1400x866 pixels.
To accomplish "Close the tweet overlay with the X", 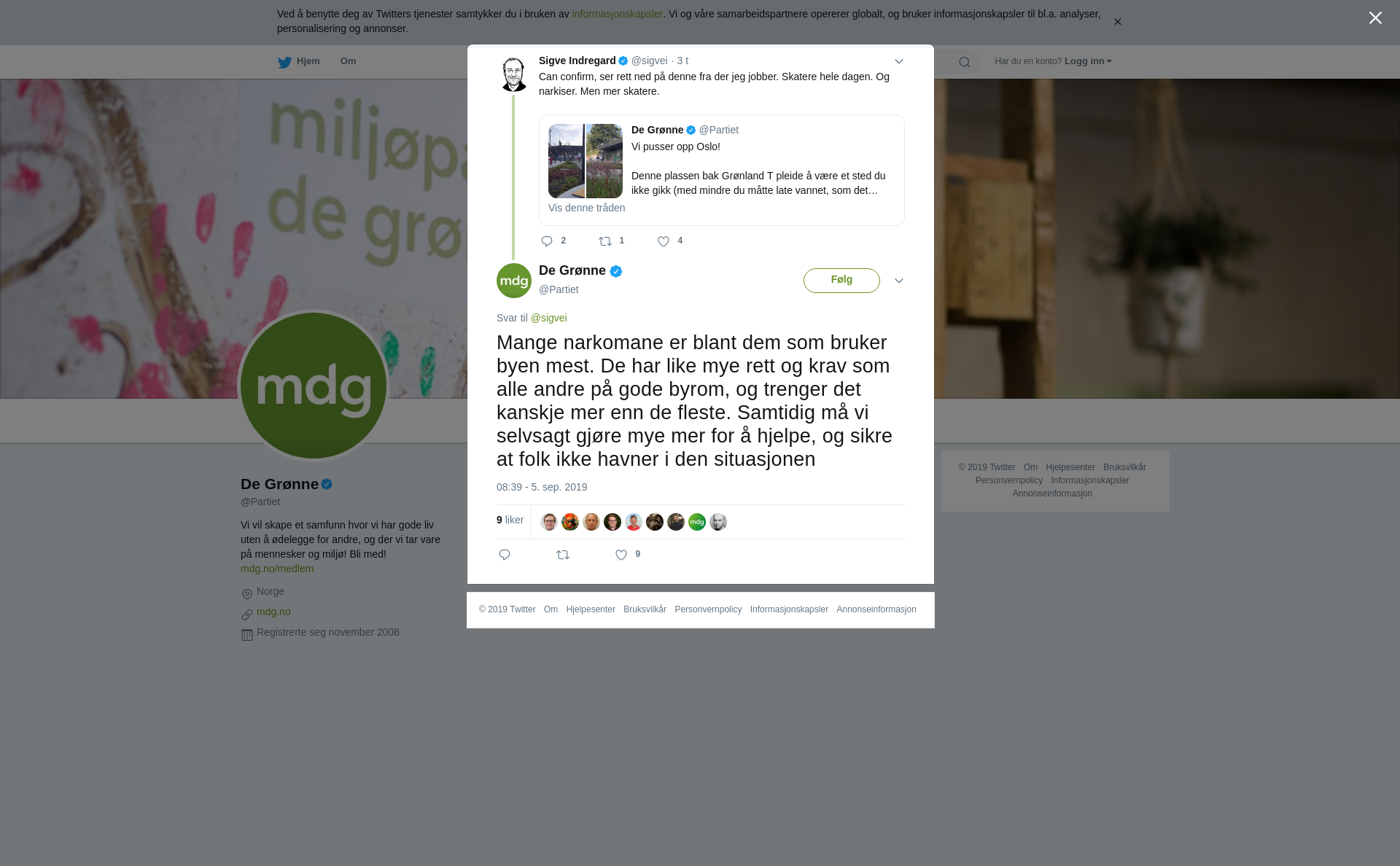I will tap(1375, 18).
